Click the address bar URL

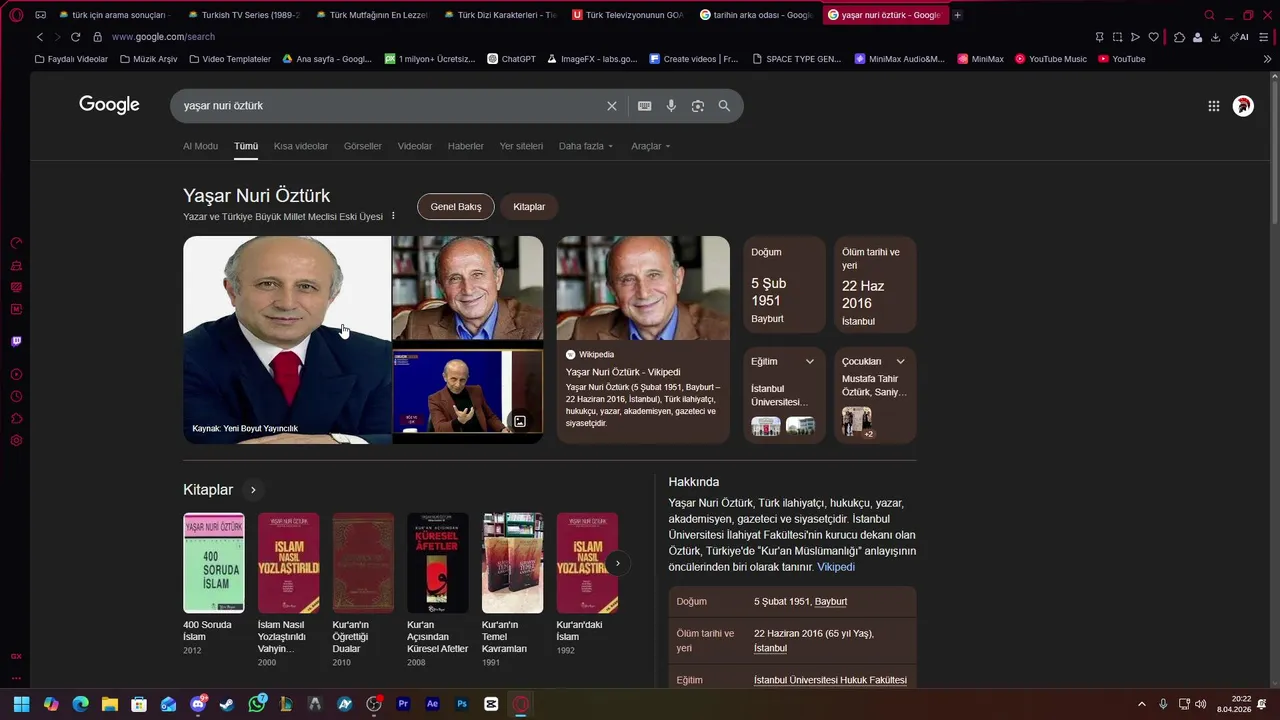163,37
